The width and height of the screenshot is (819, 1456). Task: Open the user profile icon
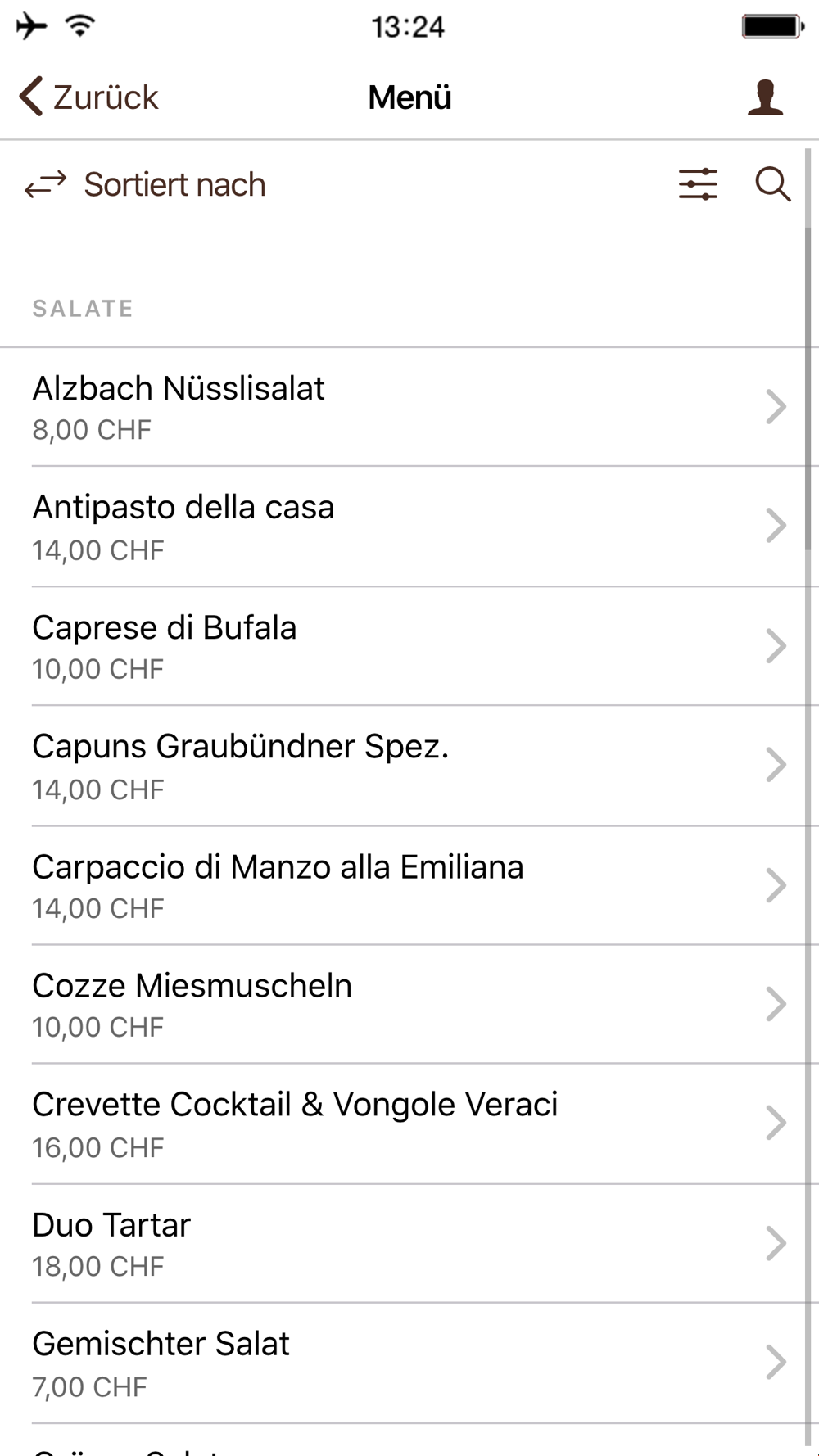coord(765,97)
